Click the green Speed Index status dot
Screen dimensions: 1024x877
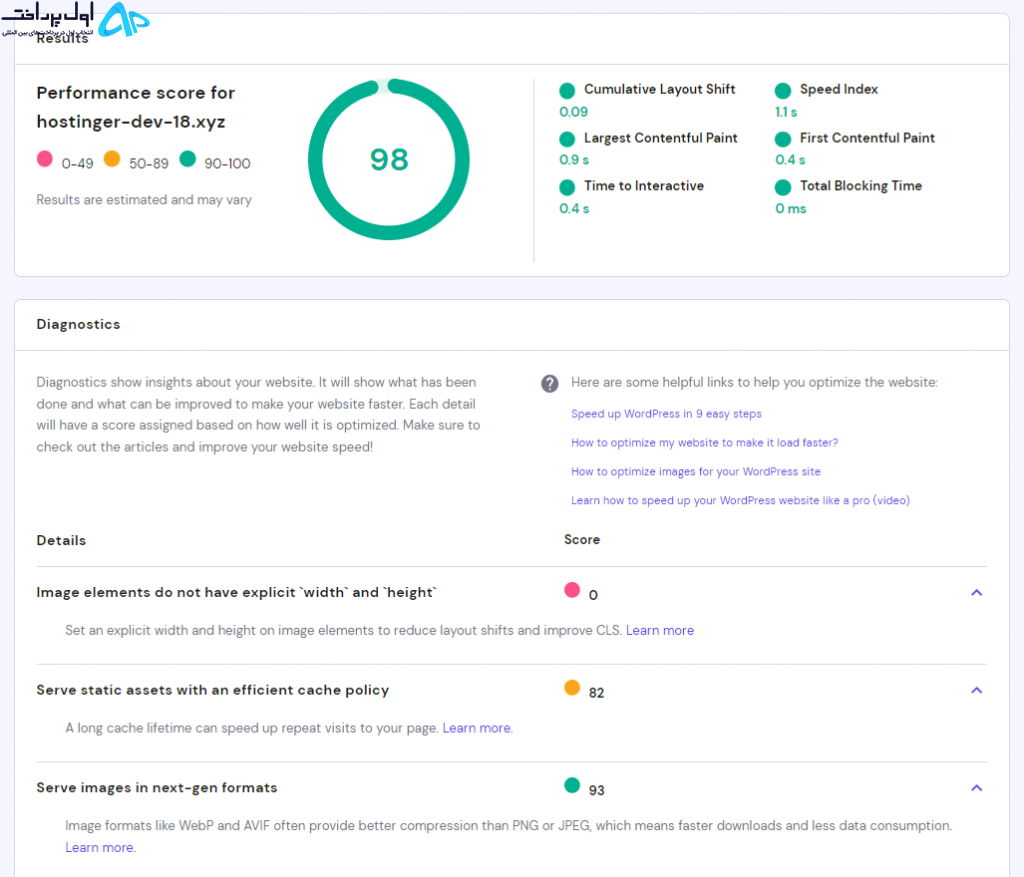tap(782, 90)
